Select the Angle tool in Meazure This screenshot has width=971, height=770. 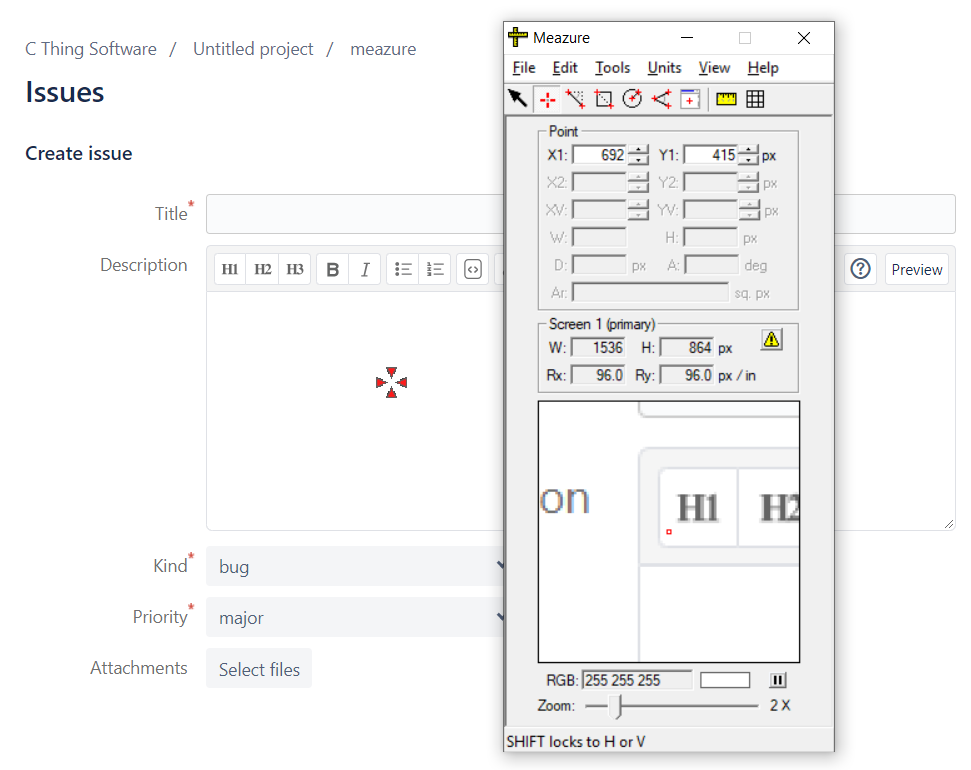tap(661, 98)
